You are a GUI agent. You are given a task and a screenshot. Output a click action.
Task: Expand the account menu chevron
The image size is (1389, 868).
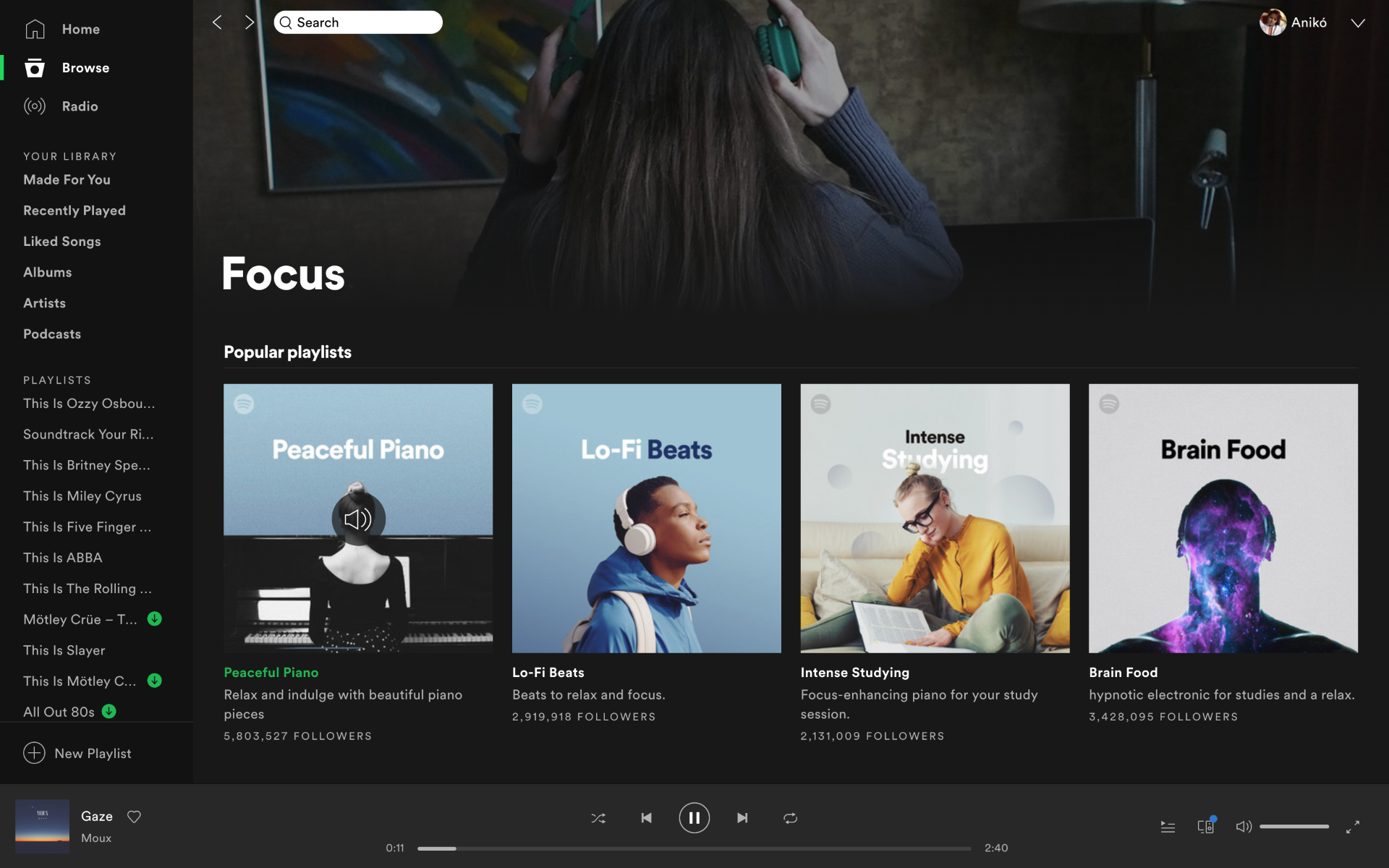(x=1358, y=23)
